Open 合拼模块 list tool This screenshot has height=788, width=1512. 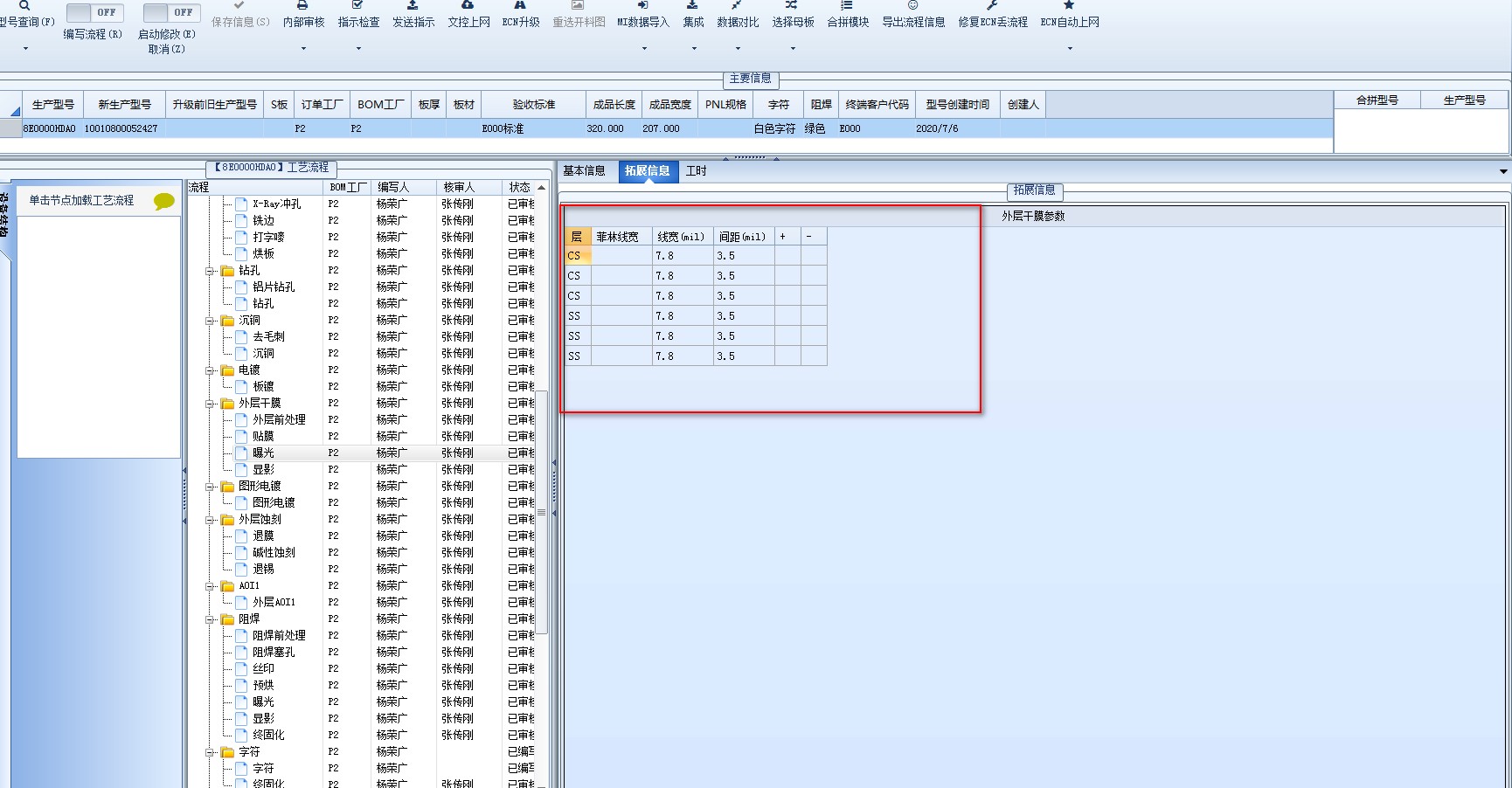[848, 14]
